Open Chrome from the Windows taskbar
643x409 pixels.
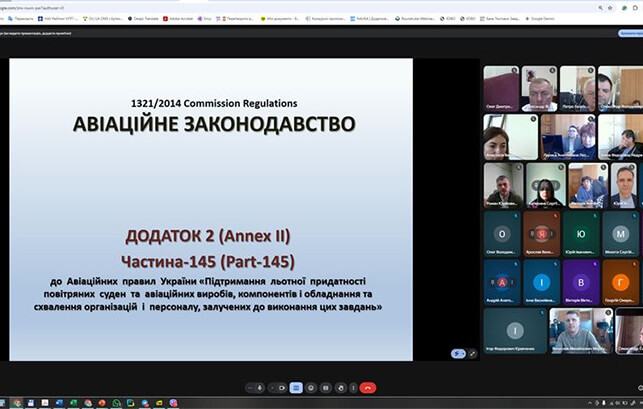click(x=16, y=403)
